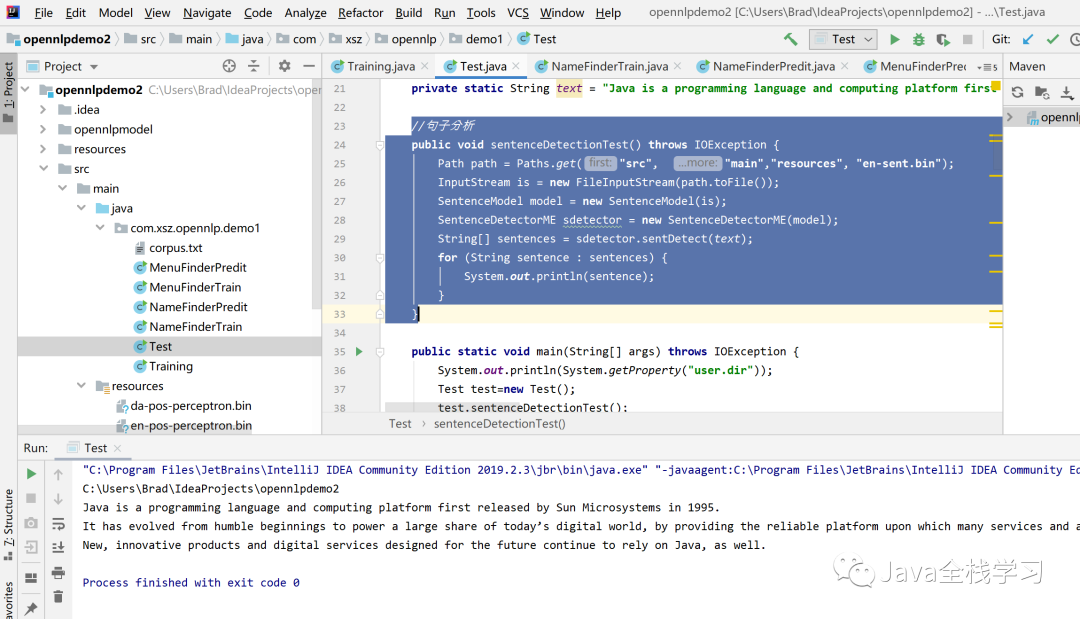Clear console output with trash icon
The width and height of the screenshot is (1080, 619).
[x=59, y=597]
